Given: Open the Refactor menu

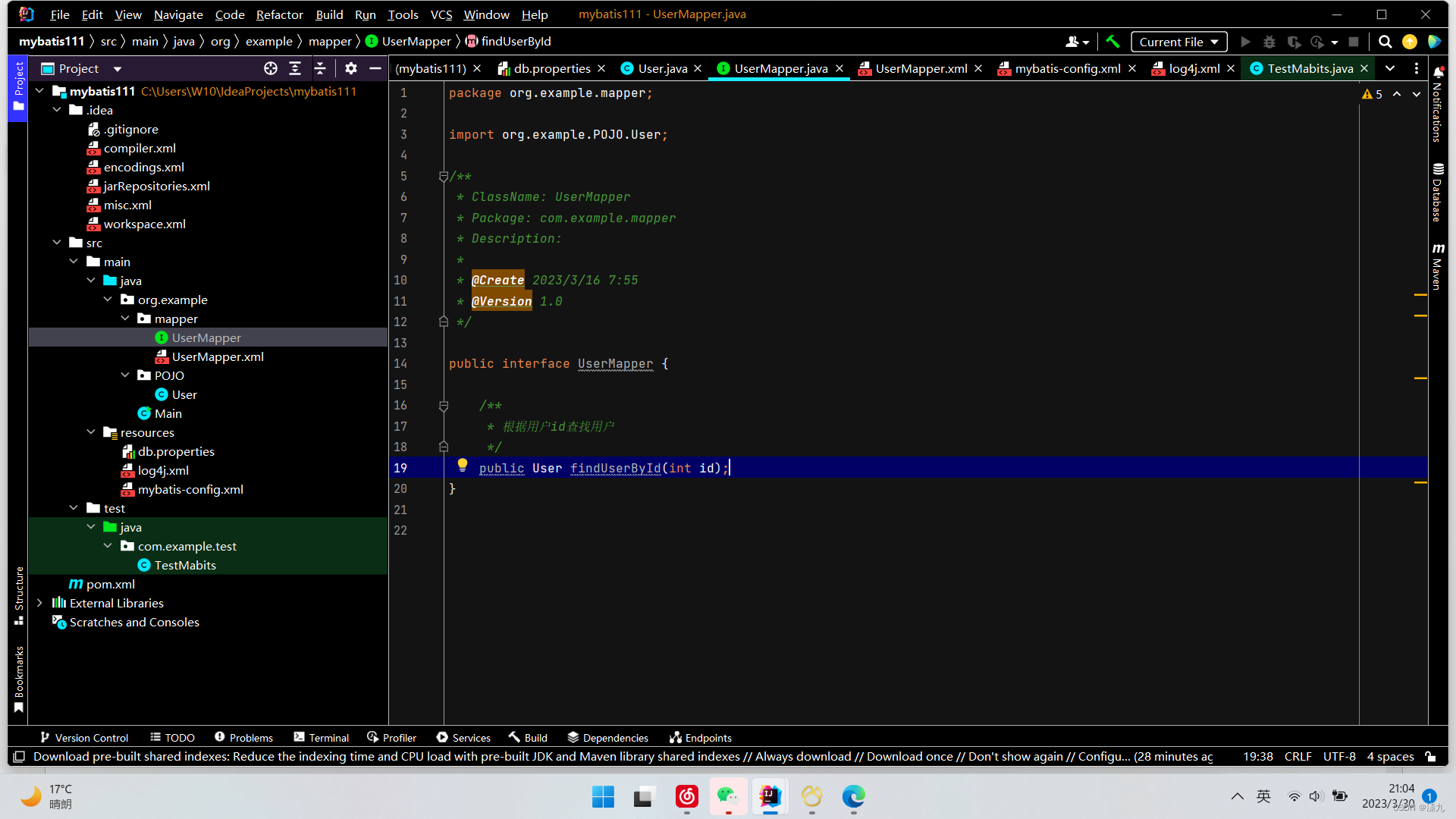Looking at the screenshot, I should (279, 14).
